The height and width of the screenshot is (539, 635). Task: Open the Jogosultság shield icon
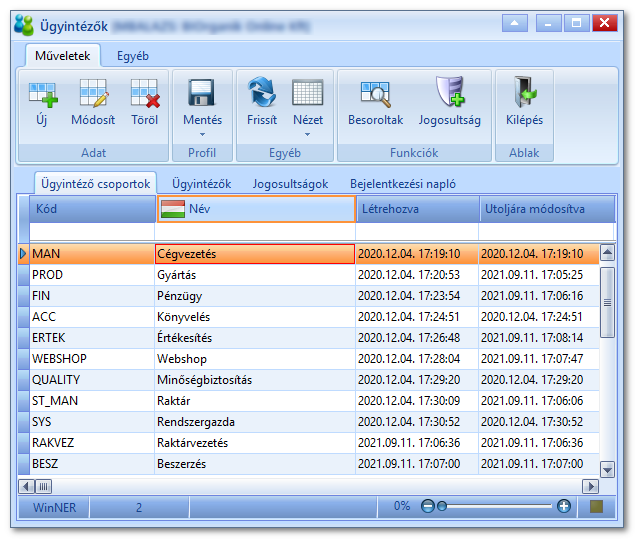point(450,92)
